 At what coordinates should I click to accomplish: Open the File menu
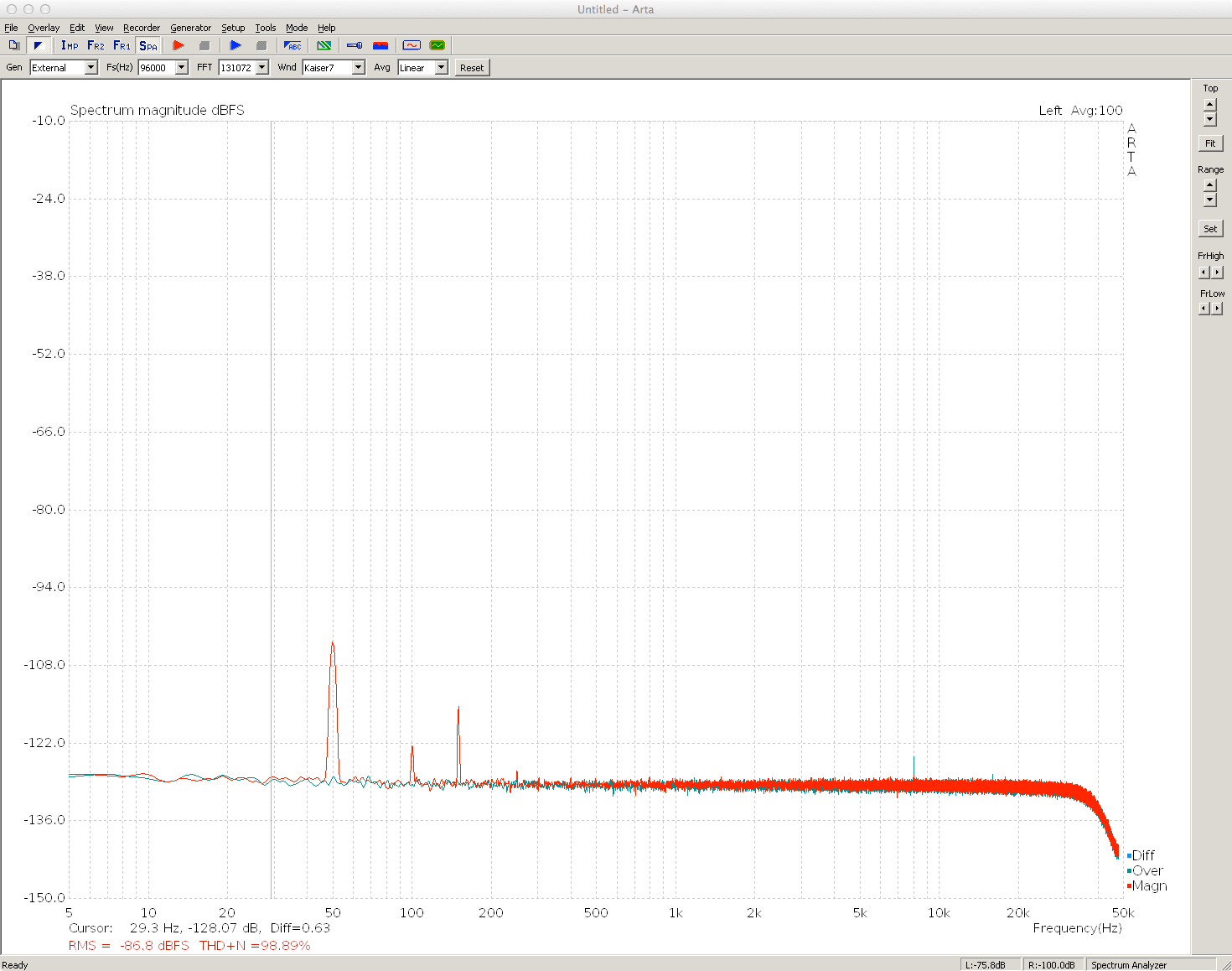[11, 28]
